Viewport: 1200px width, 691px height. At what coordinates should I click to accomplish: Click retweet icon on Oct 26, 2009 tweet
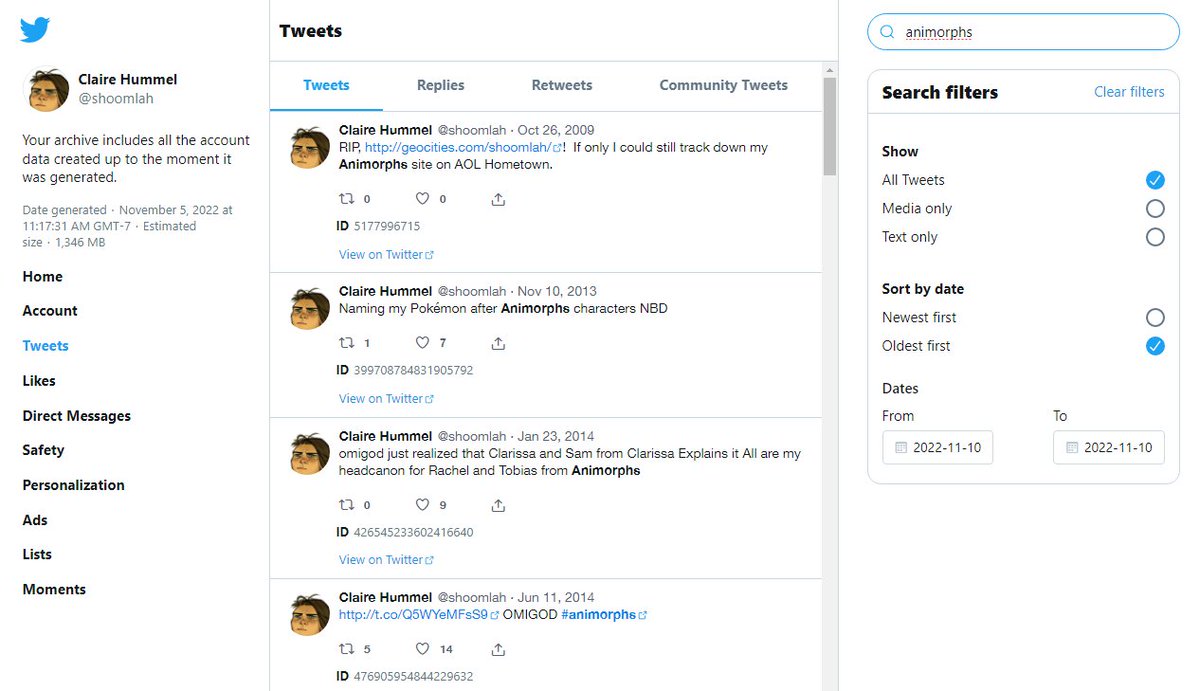coord(347,199)
